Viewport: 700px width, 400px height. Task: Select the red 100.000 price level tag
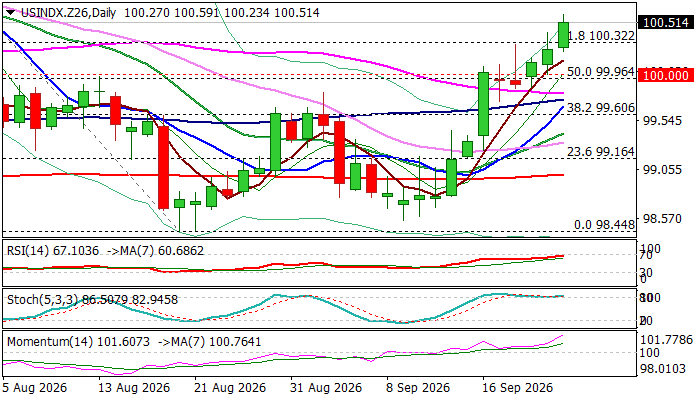tap(666, 75)
